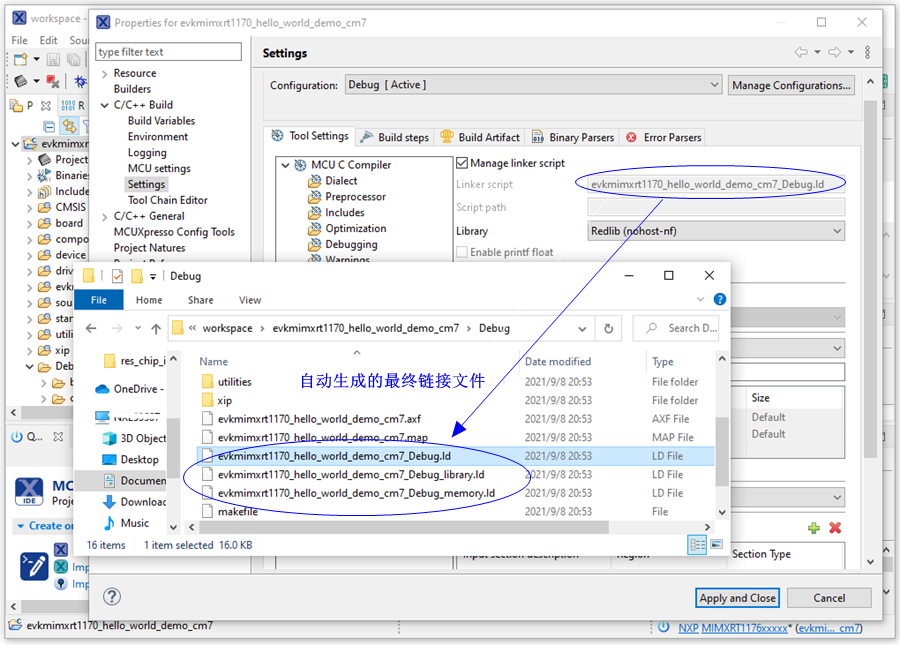Expand the Explorer ribbon chevron
The image size is (900, 645).
click(700, 300)
